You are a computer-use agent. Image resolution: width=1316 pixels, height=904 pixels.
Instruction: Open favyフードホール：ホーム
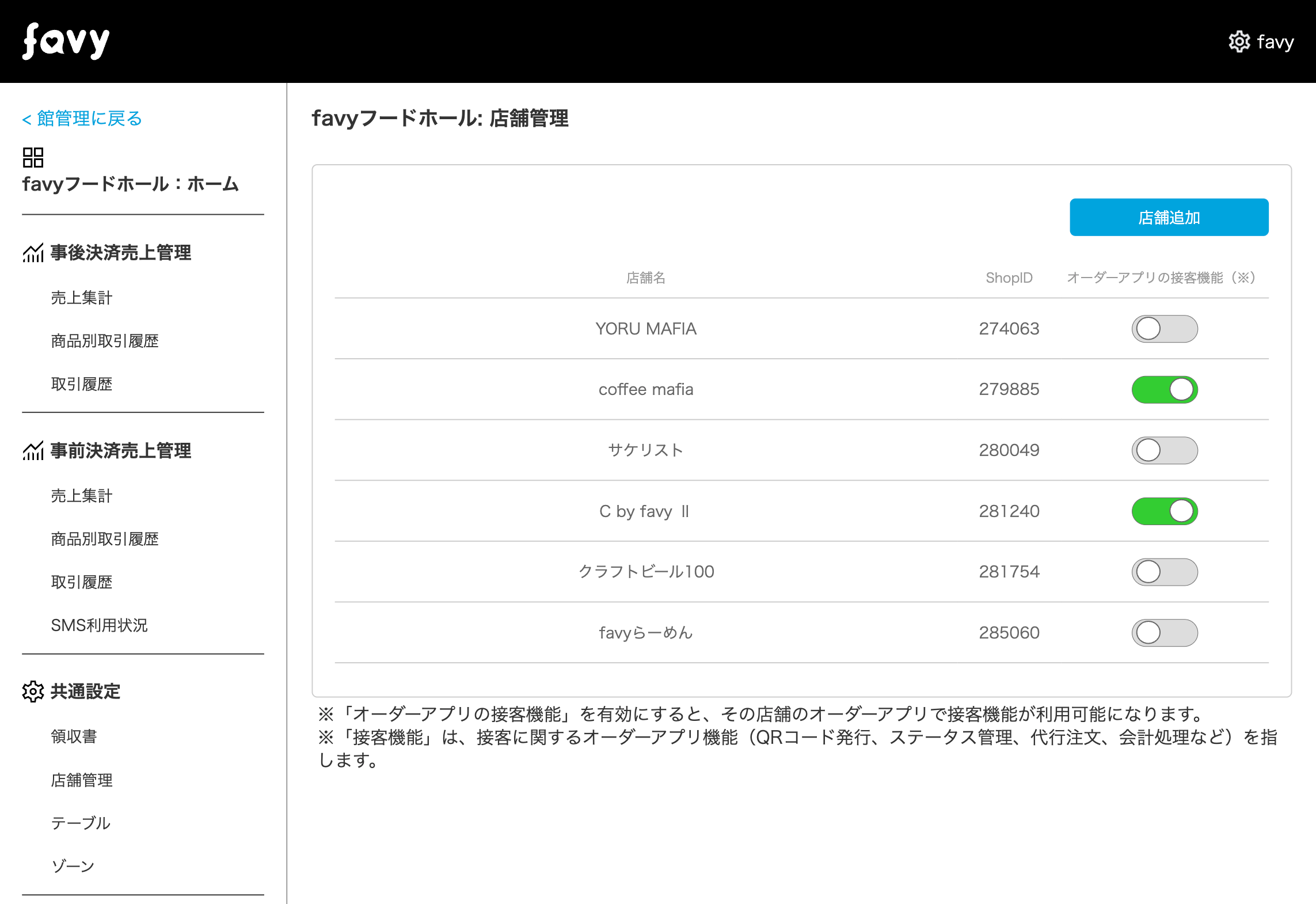click(x=130, y=184)
